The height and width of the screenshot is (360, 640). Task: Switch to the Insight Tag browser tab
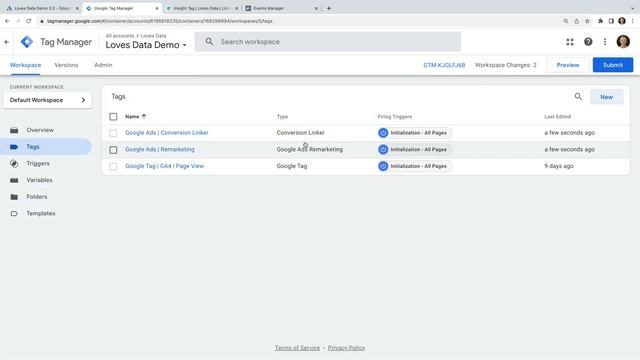coord(202,8)
